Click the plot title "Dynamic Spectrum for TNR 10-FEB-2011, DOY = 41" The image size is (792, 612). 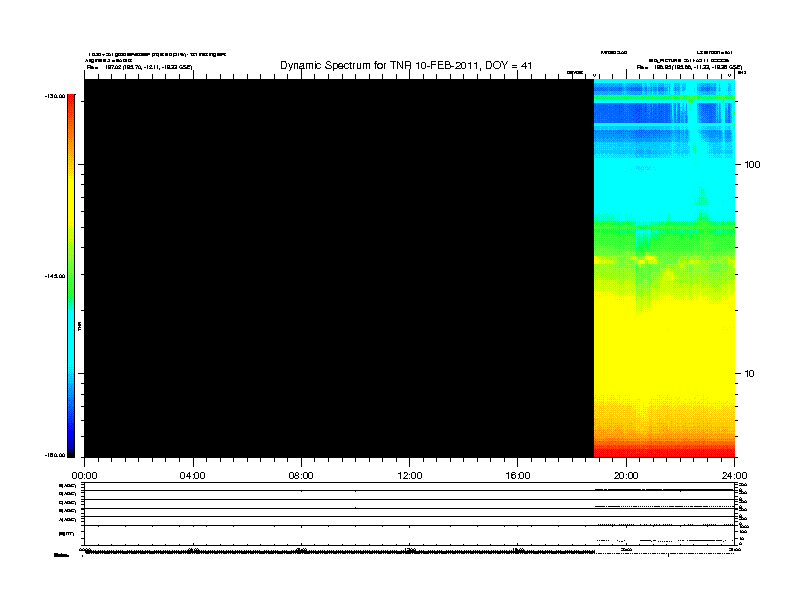(406, 66)
